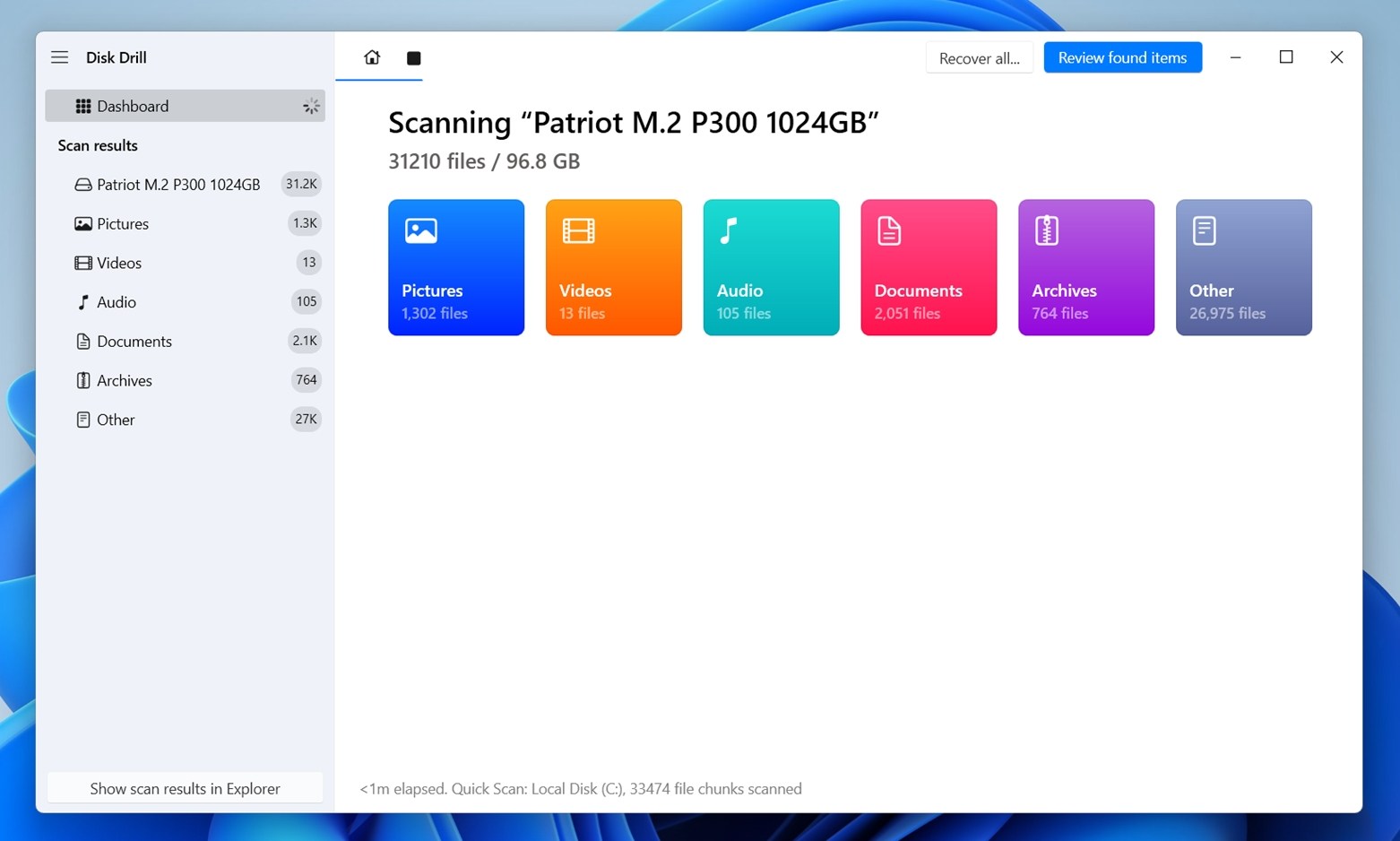Click the Review found items button
This screenshot has height=841, width=1400.
[1122, 56]
